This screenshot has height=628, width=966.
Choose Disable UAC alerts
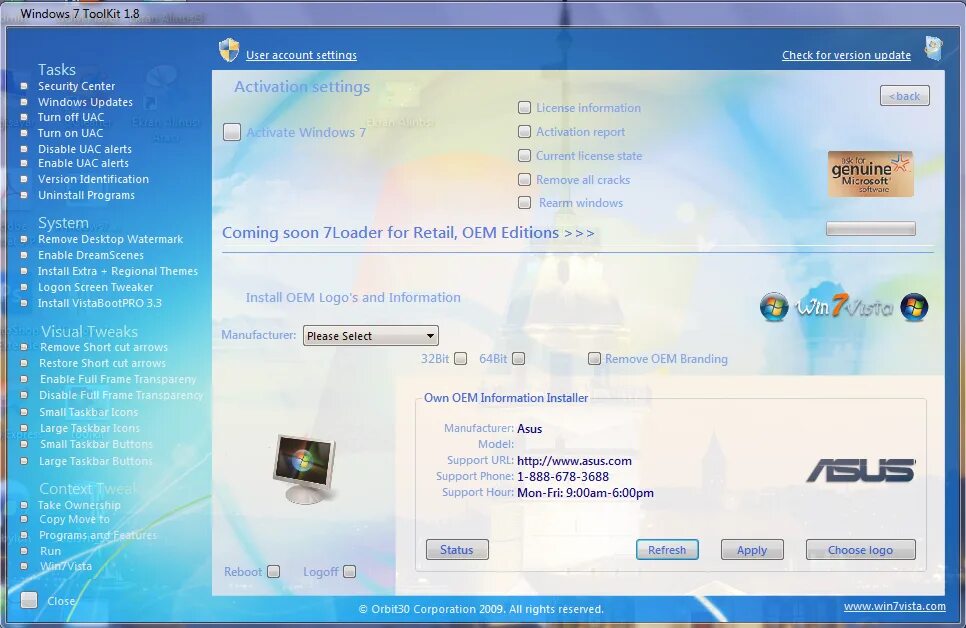coord(84,149)
